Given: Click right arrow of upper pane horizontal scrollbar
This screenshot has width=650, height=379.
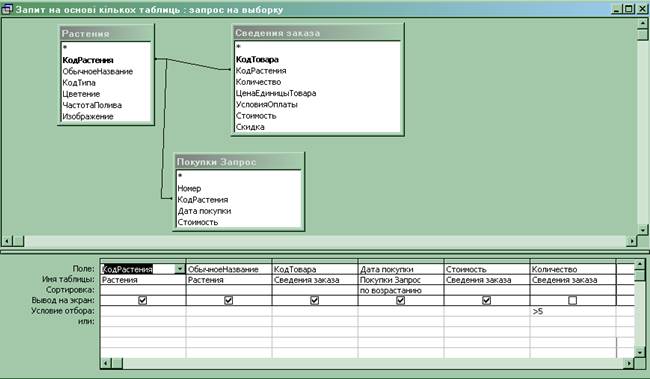Looking at the screenshot, I should [632, 241].
